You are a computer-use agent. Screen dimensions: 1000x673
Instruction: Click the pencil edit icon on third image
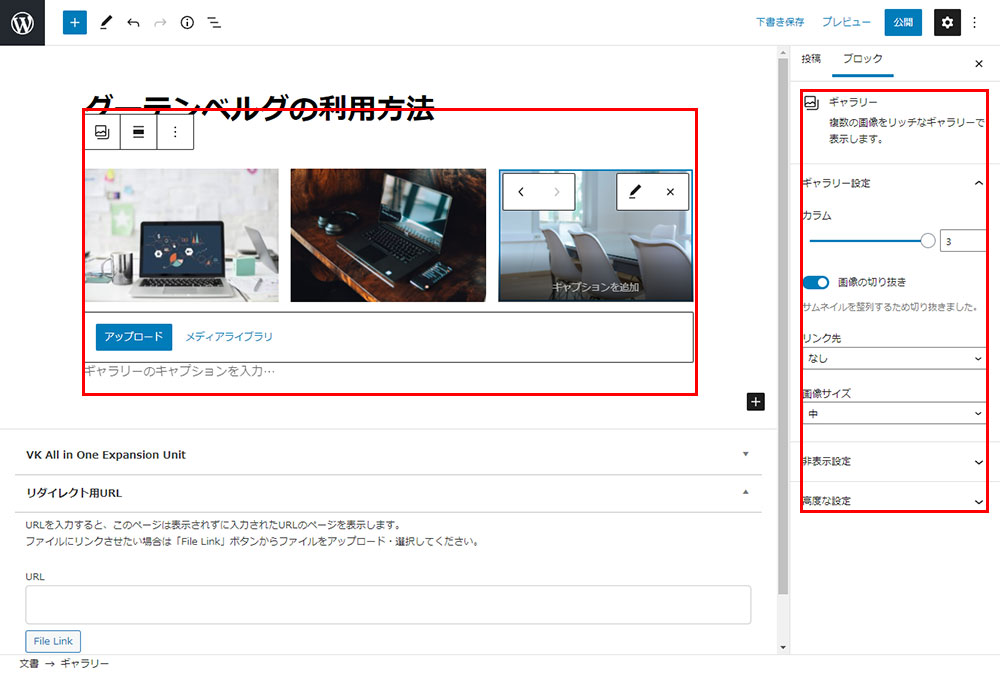coord(634,192)
